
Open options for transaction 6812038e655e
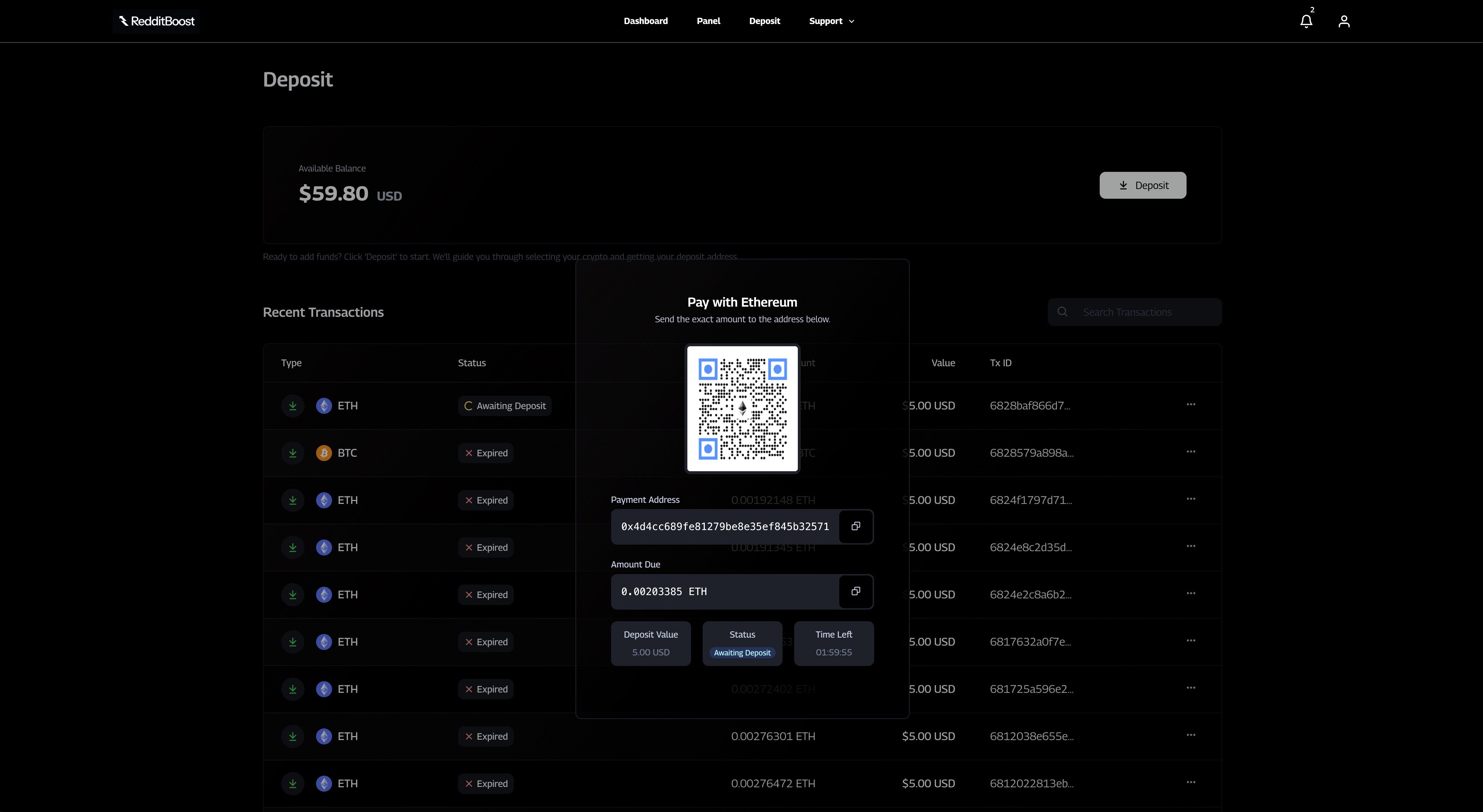pyautogui.click(x=1191, y=735)
